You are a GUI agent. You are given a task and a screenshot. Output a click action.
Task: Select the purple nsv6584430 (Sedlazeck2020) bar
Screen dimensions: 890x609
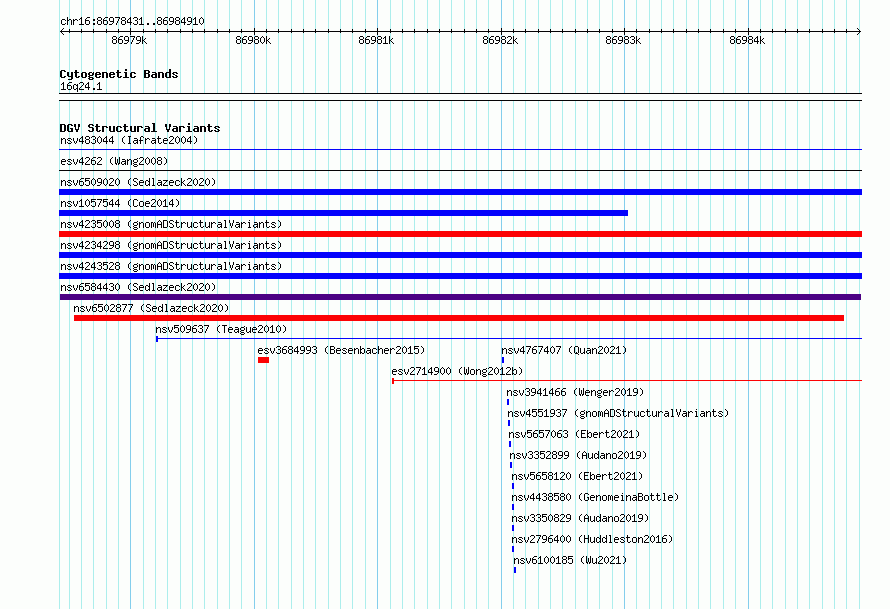click(x=460, y=297)
